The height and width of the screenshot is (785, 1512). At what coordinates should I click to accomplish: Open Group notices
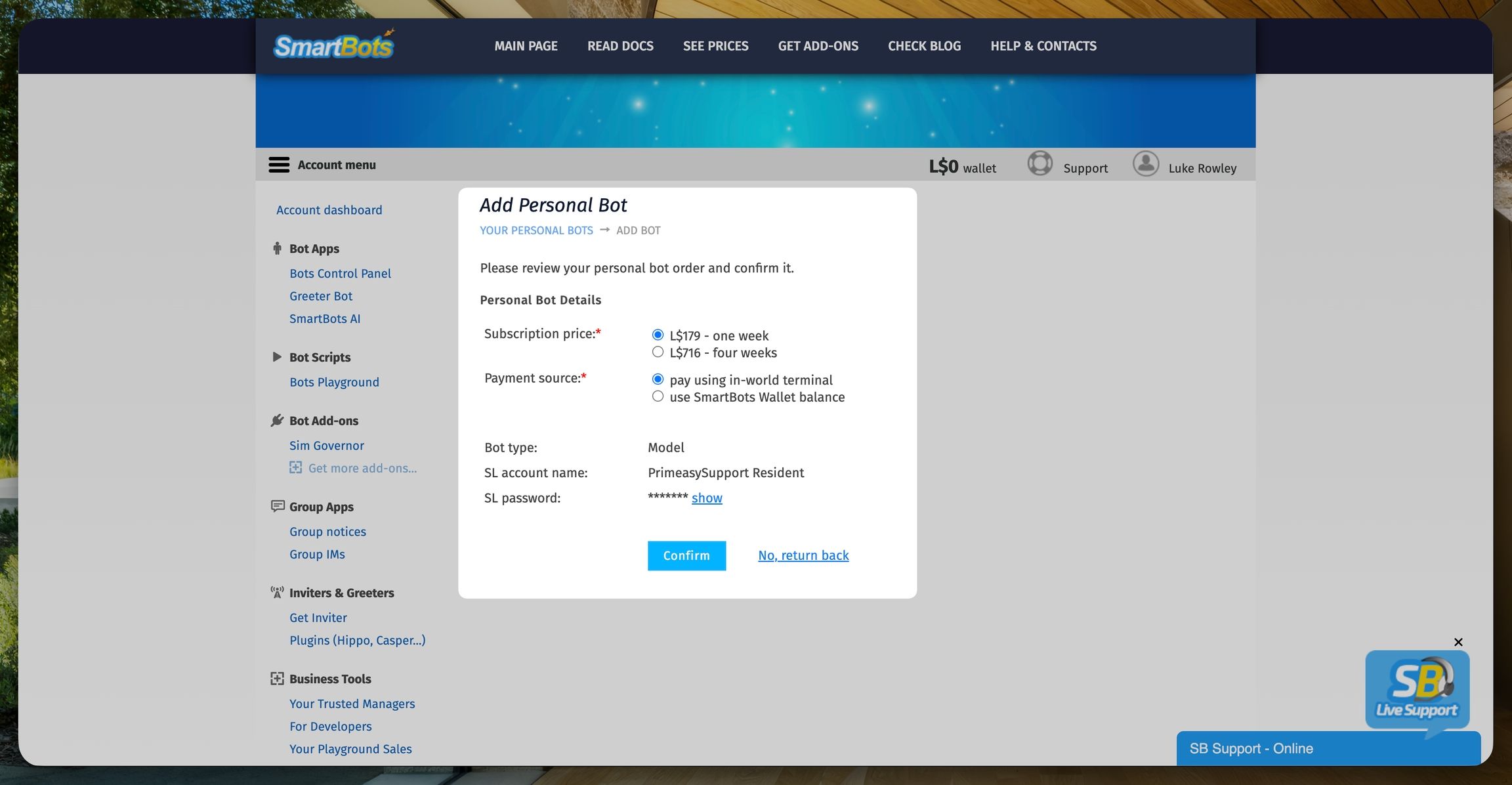[327, 532]
